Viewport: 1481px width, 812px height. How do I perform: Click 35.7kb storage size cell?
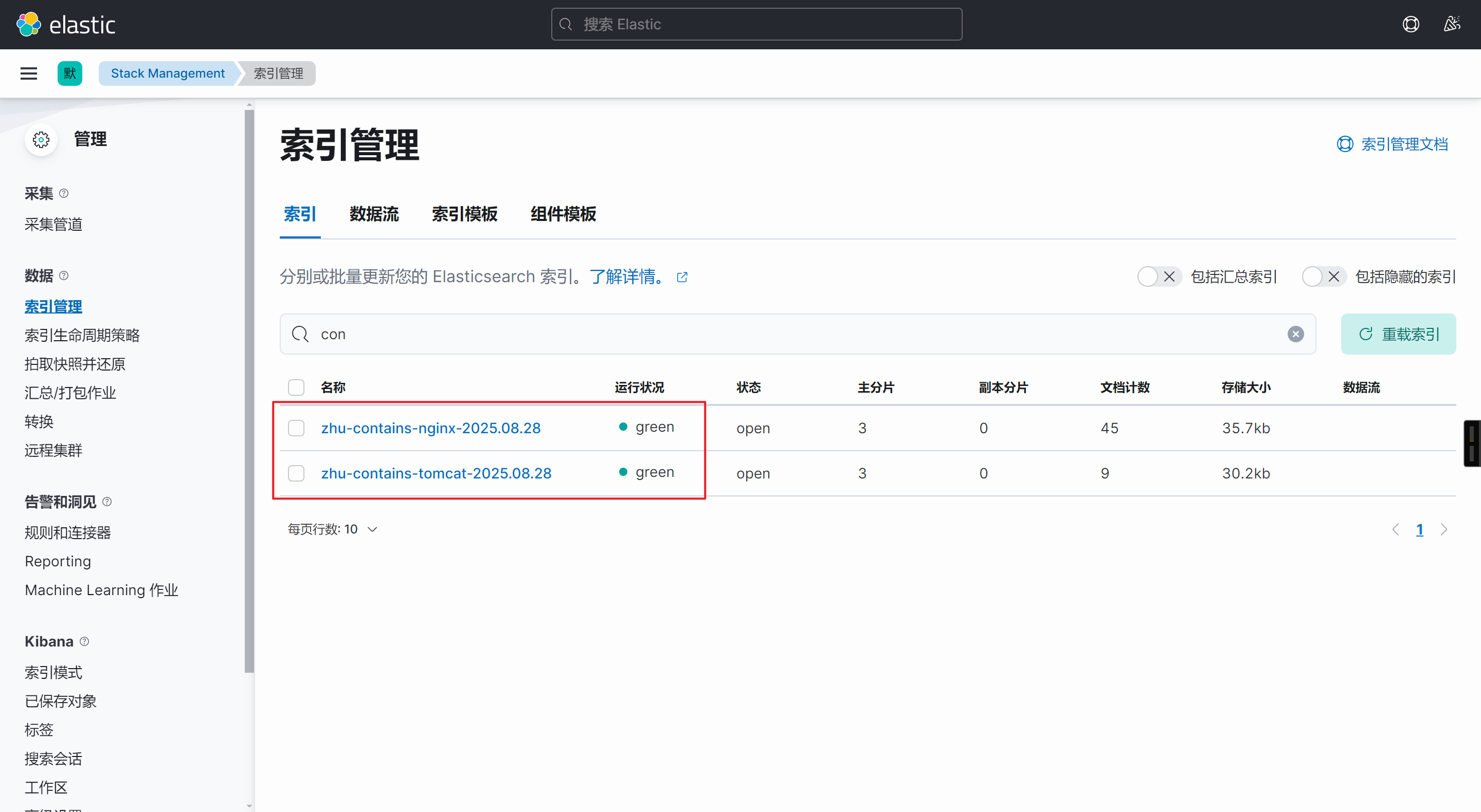pos(1246,428)
